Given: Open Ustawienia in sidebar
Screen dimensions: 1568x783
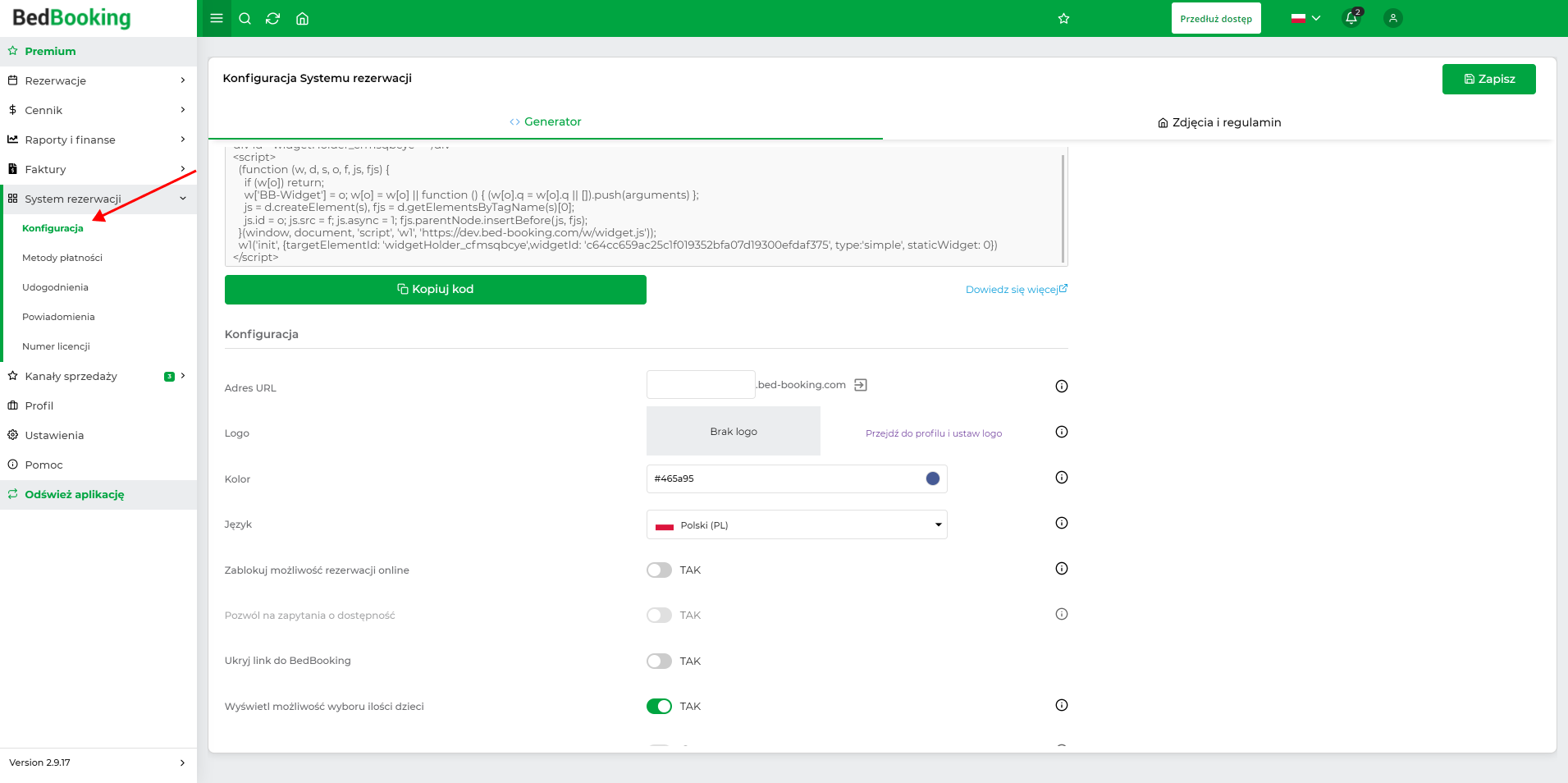Looking at the screenshot, I should (98, 435).
